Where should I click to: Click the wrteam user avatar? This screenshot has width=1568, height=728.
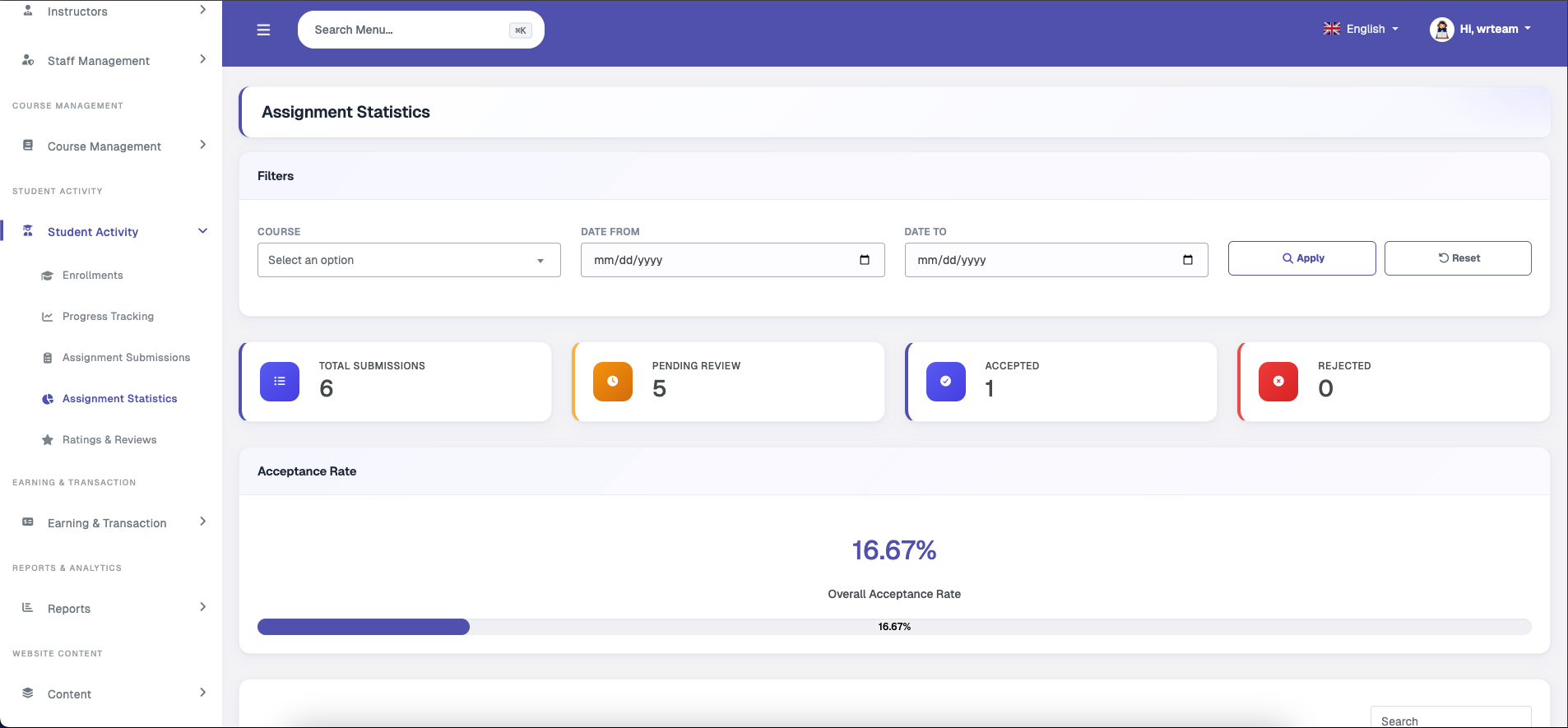point(1442,30)
